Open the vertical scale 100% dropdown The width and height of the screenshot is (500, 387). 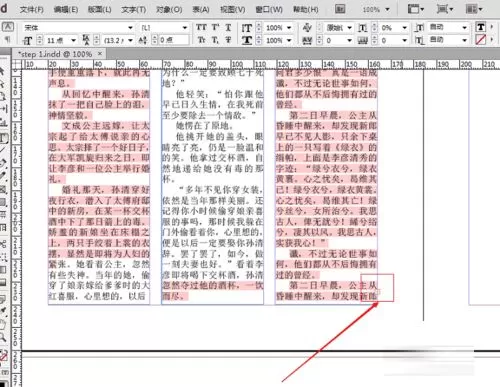click(x=289, y=28)
